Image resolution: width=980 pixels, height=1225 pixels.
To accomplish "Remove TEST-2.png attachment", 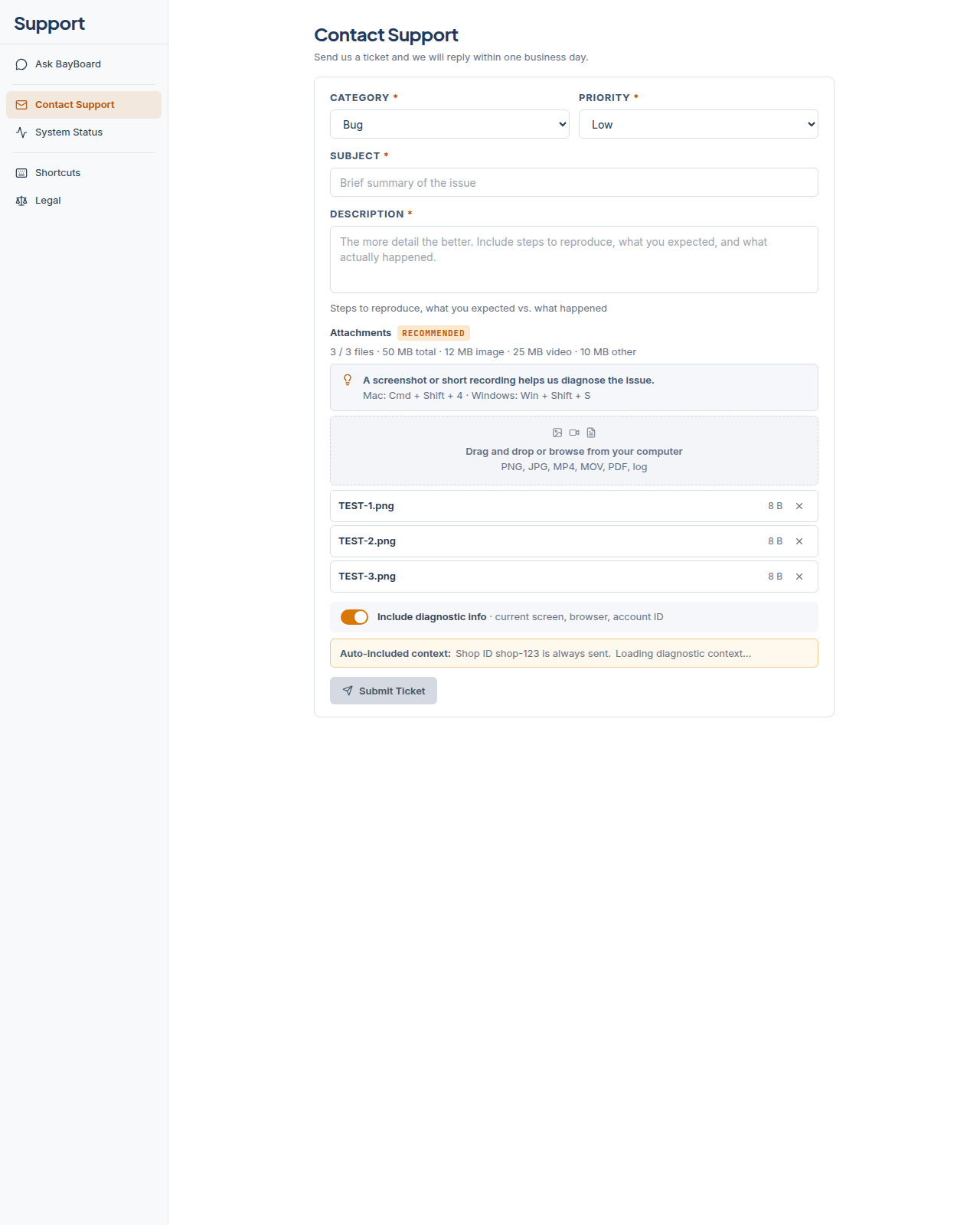I will (799, 541).
